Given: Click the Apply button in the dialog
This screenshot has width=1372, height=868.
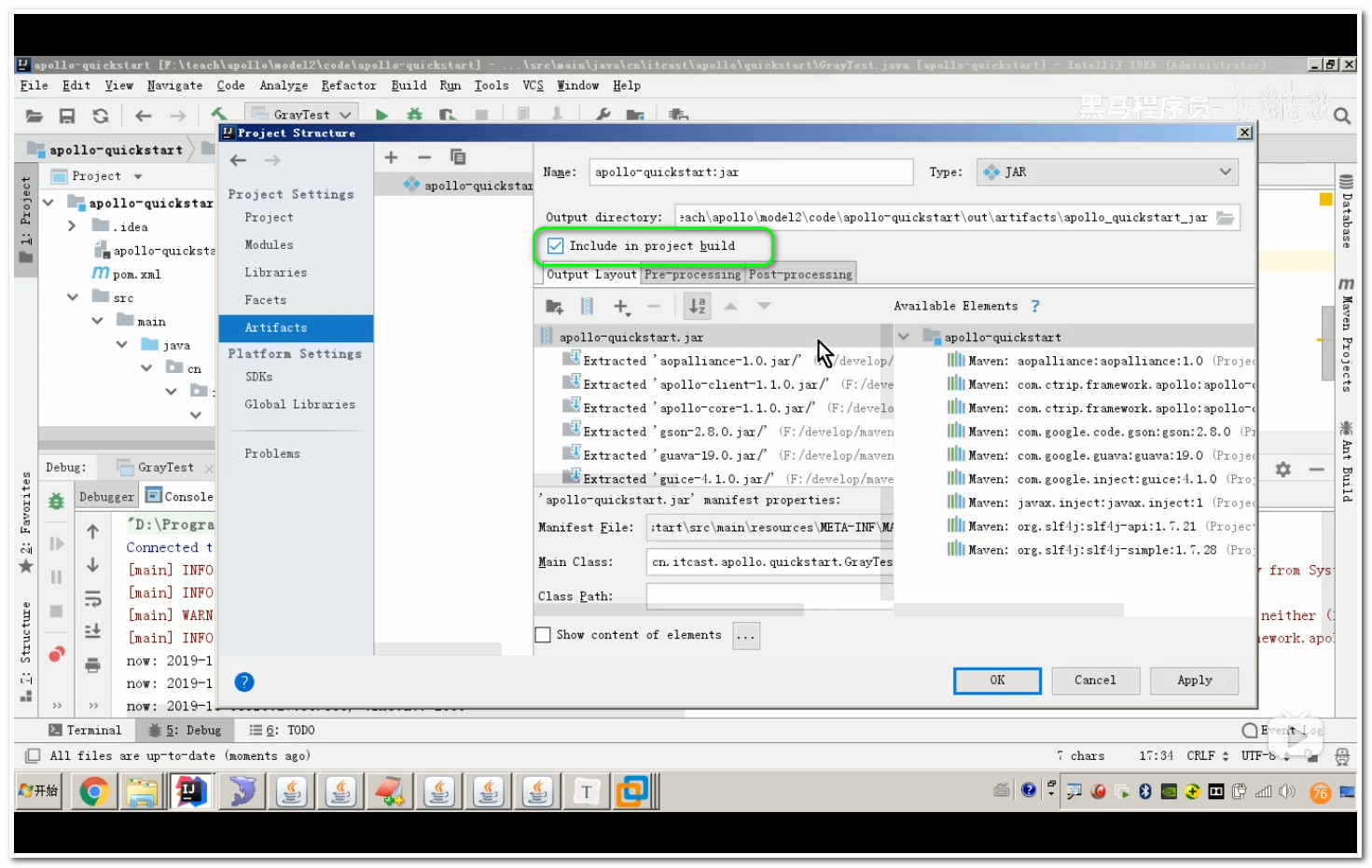Looking at the screenshot, I should tap(1195, 681).
